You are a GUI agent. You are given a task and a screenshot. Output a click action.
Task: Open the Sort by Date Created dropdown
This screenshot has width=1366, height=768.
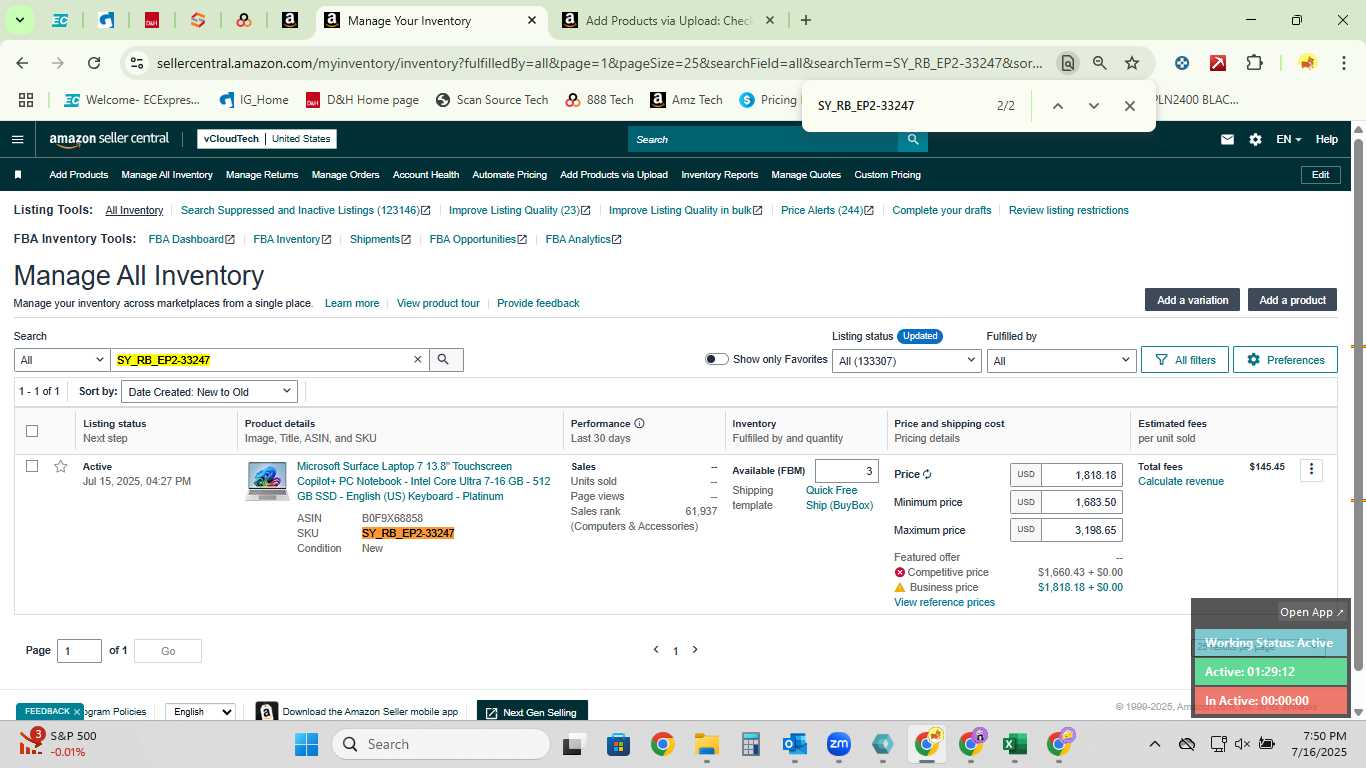(x=210, y=392)
